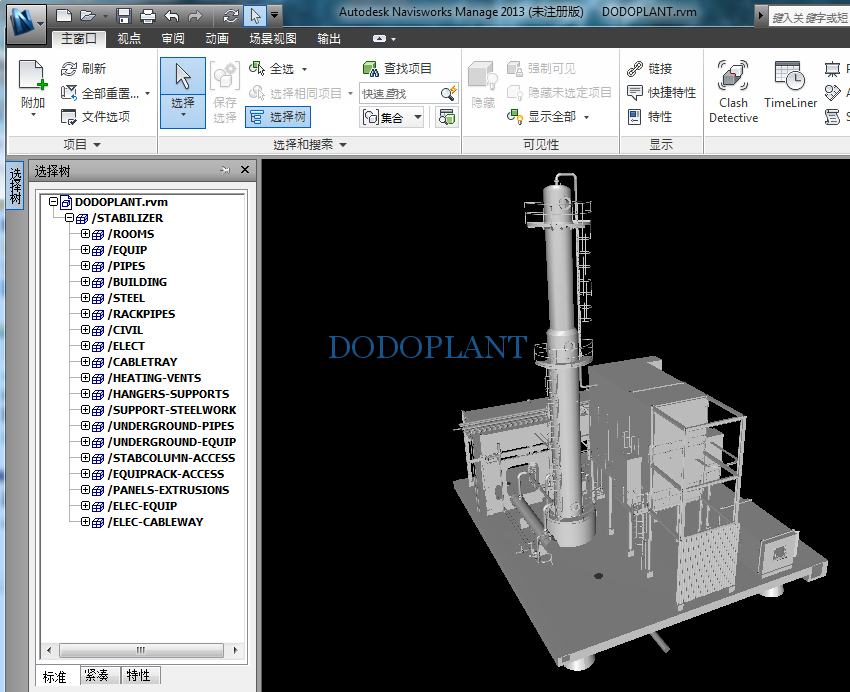Switch to the Animation (动画) ribbon tab
This screenshot has height=692, width=850.
coord(217,38)
